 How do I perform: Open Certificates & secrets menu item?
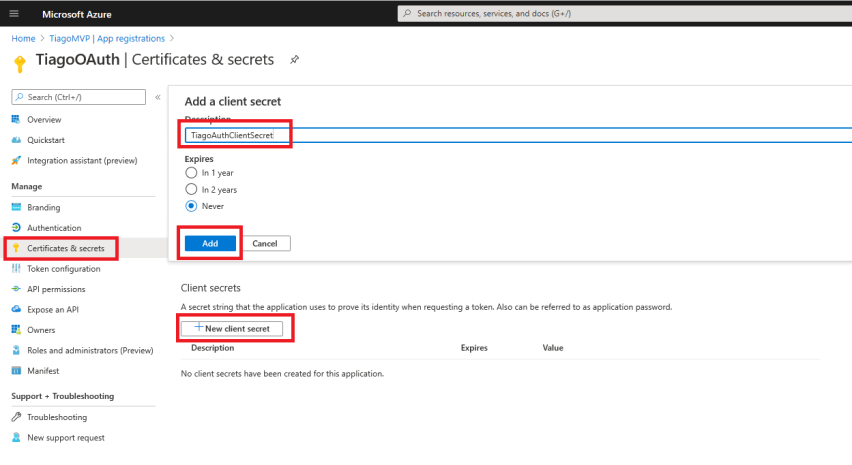click(65, 248)
